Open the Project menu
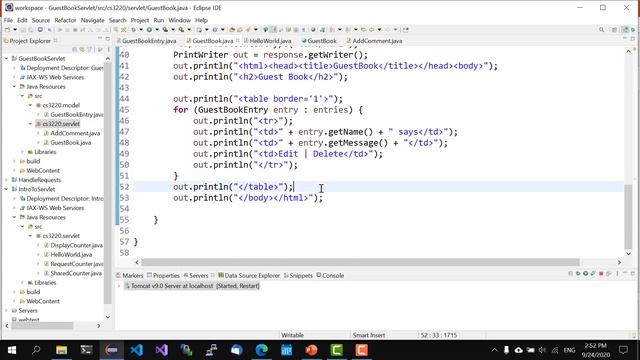The height and width of the screenshot is (360, 640). pos(140,20)
